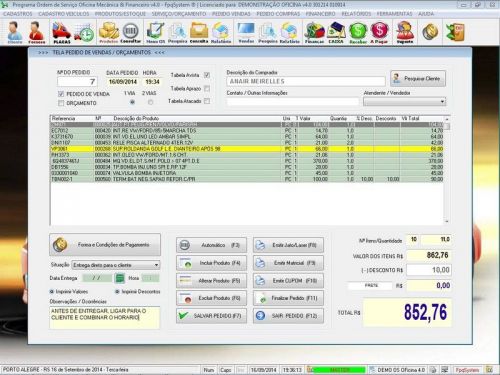500x375 pixels.
Task: Enable the Orçamento checkbox
Action: pos(61,103)
